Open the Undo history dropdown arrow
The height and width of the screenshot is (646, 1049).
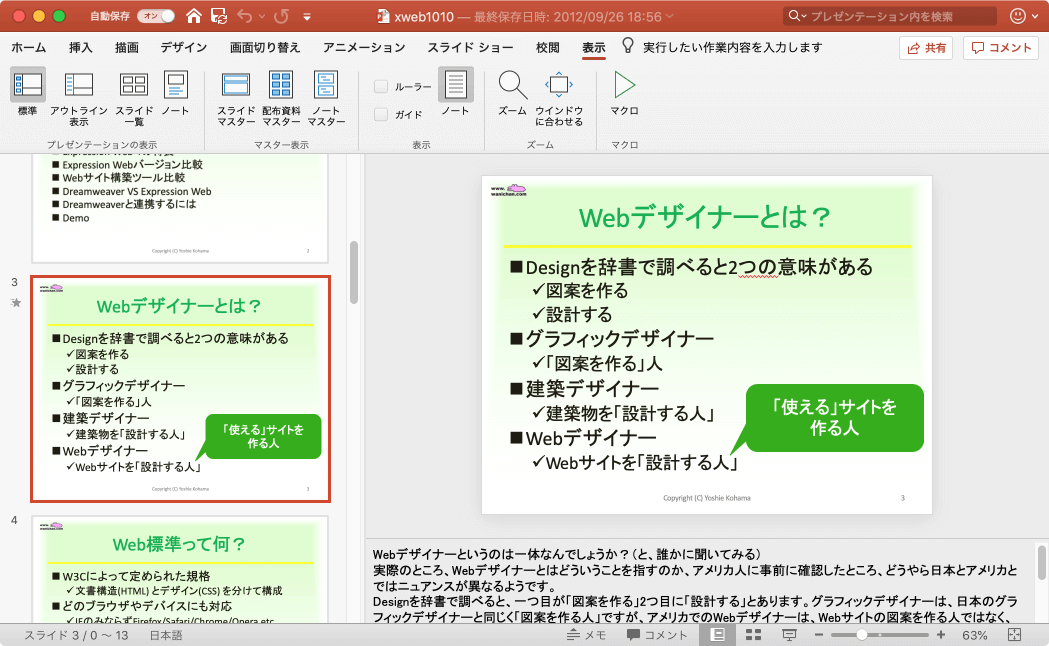262,17
